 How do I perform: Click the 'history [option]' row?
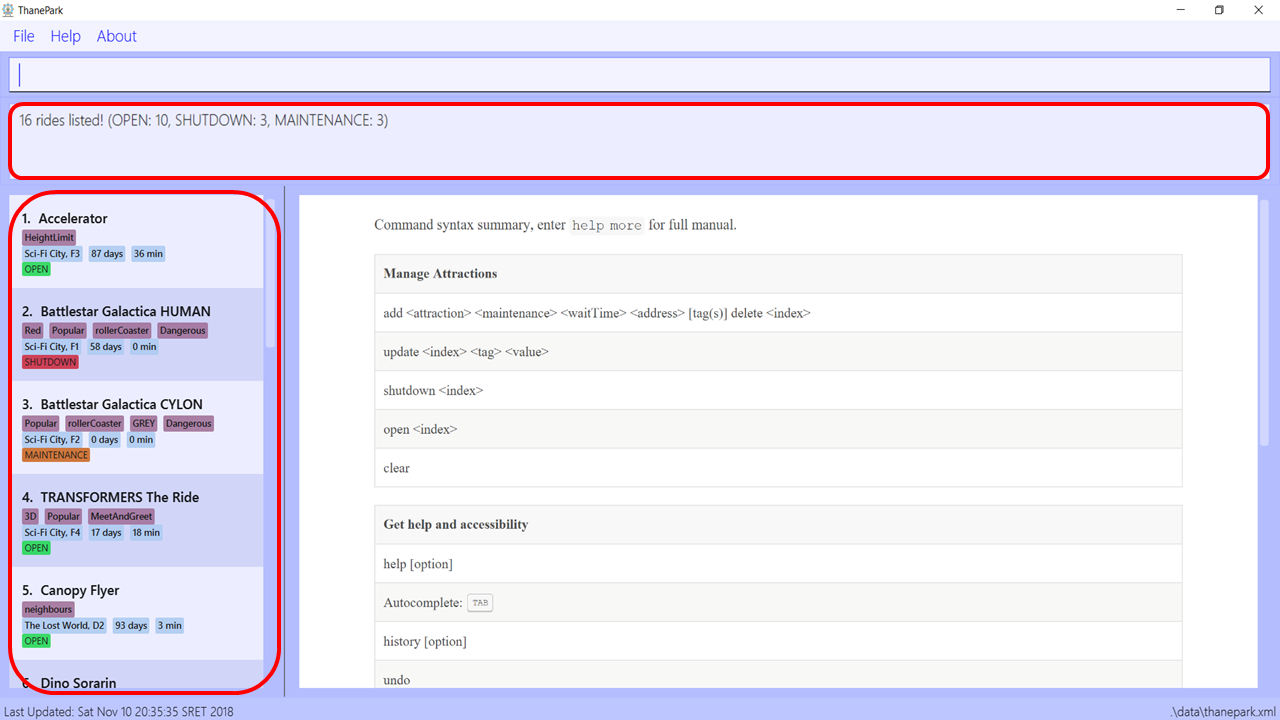pyautogui.click(x=778, y=642)
